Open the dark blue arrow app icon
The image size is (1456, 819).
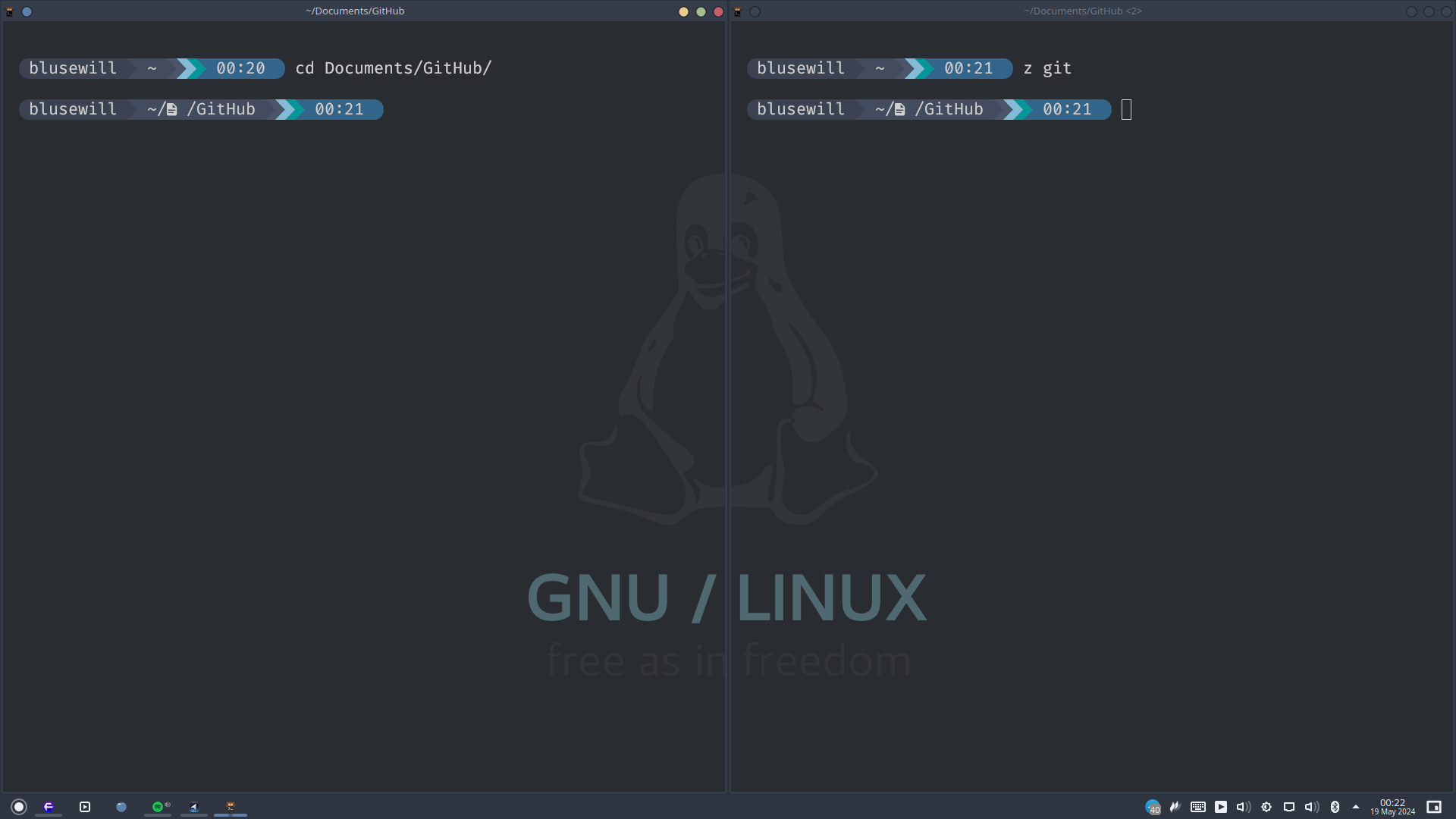194,807
